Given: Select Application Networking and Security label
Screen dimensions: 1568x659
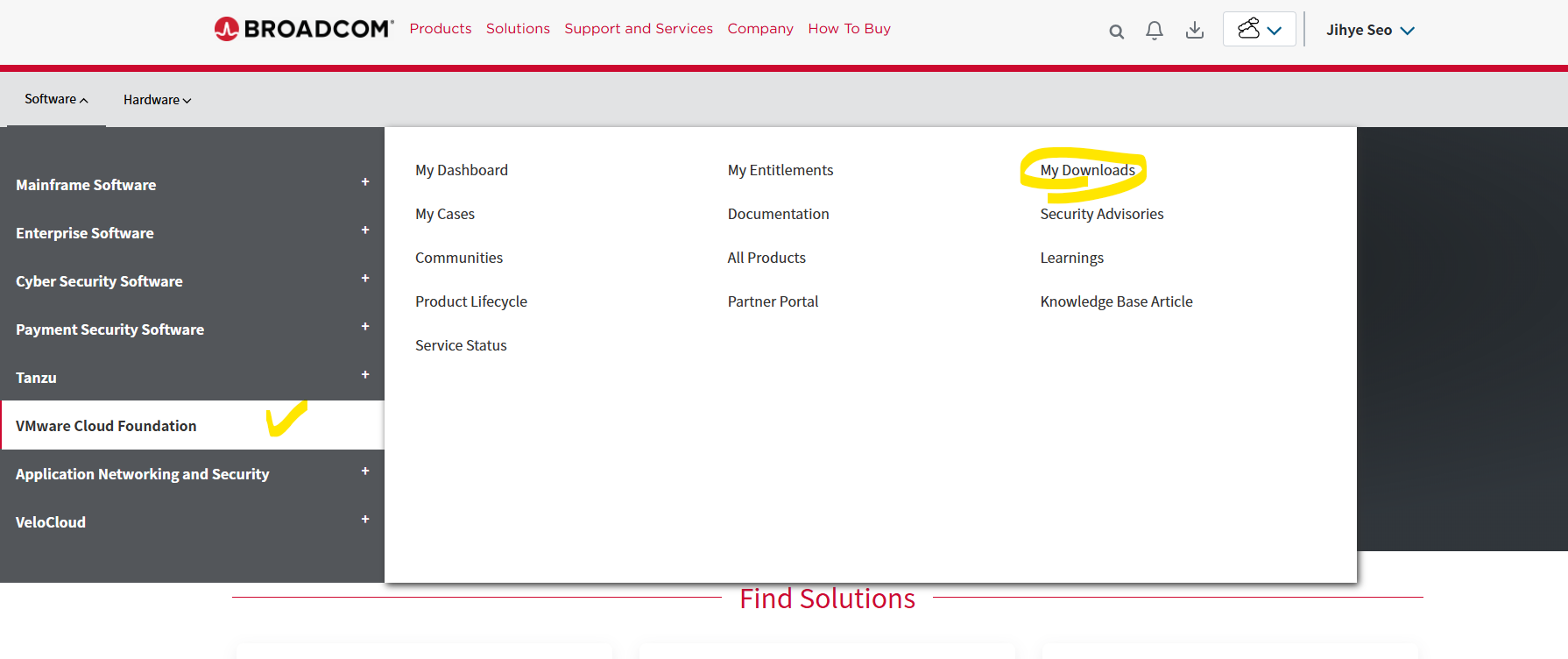Looking at the screenshot, I should pos(142,474).
